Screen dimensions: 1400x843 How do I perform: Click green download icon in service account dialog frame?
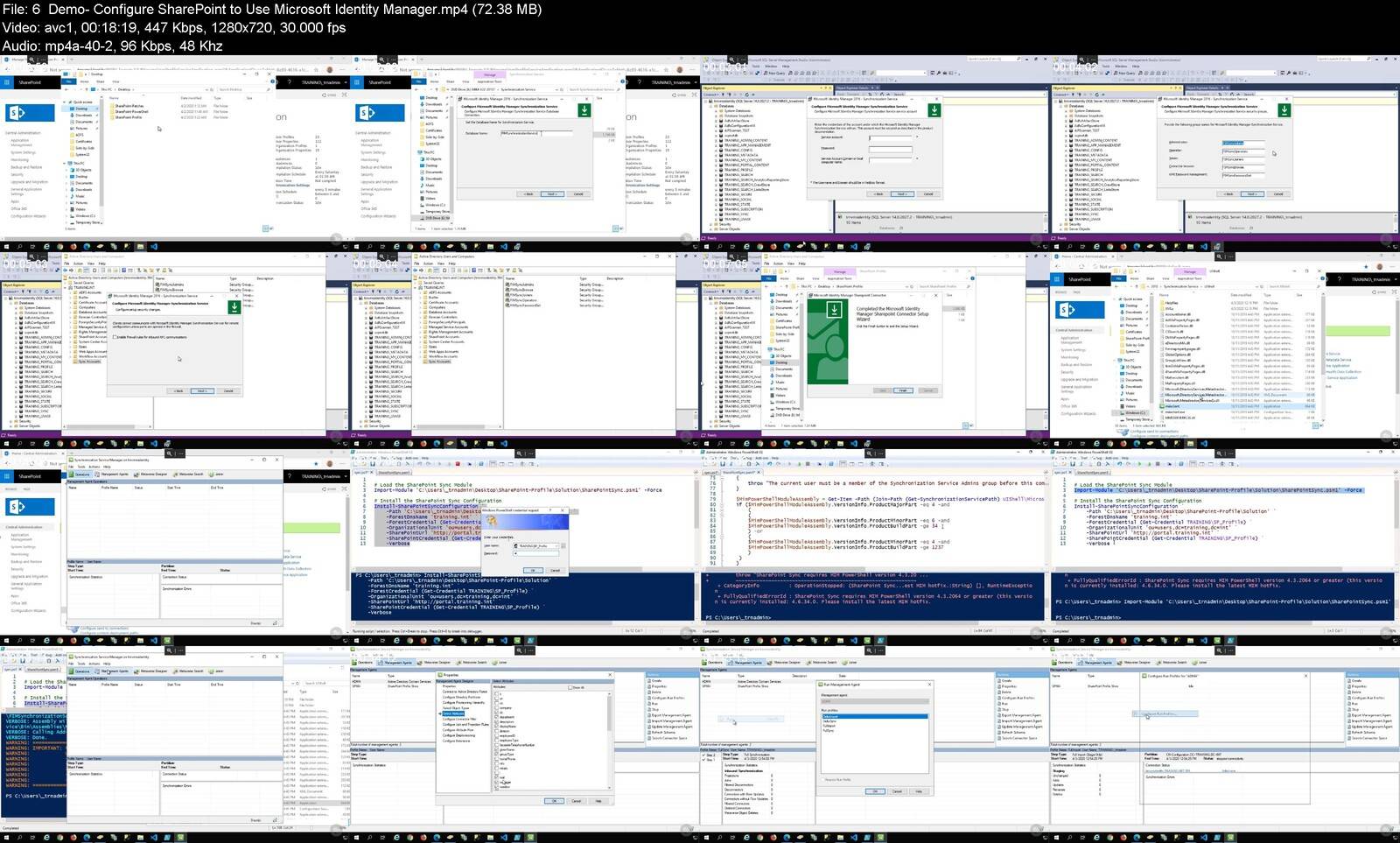pos(934,110)
